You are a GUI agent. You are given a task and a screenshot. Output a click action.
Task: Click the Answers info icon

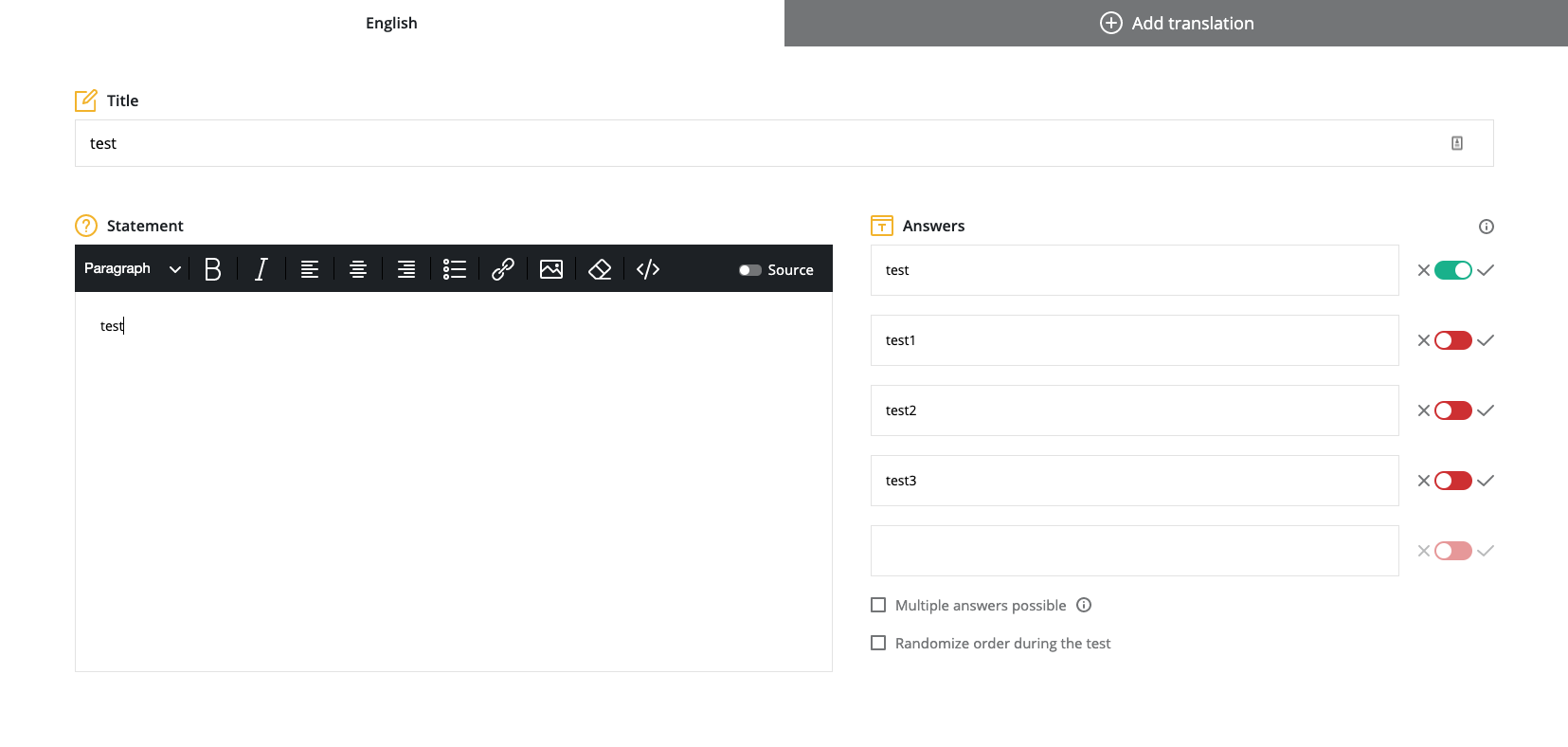(1486, 227)
